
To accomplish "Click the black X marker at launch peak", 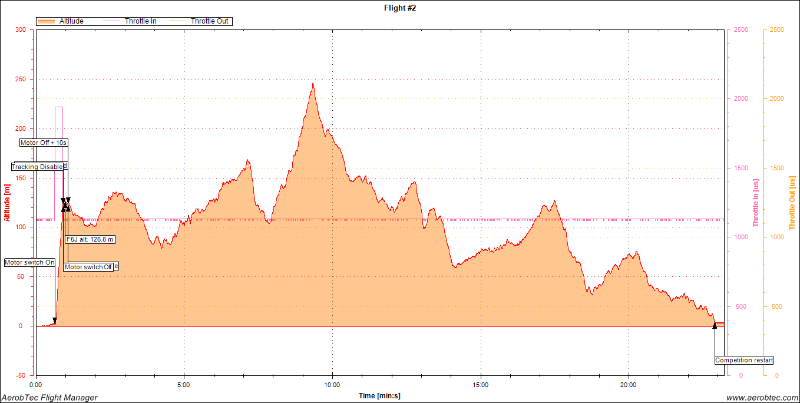I will coord(66,204).
